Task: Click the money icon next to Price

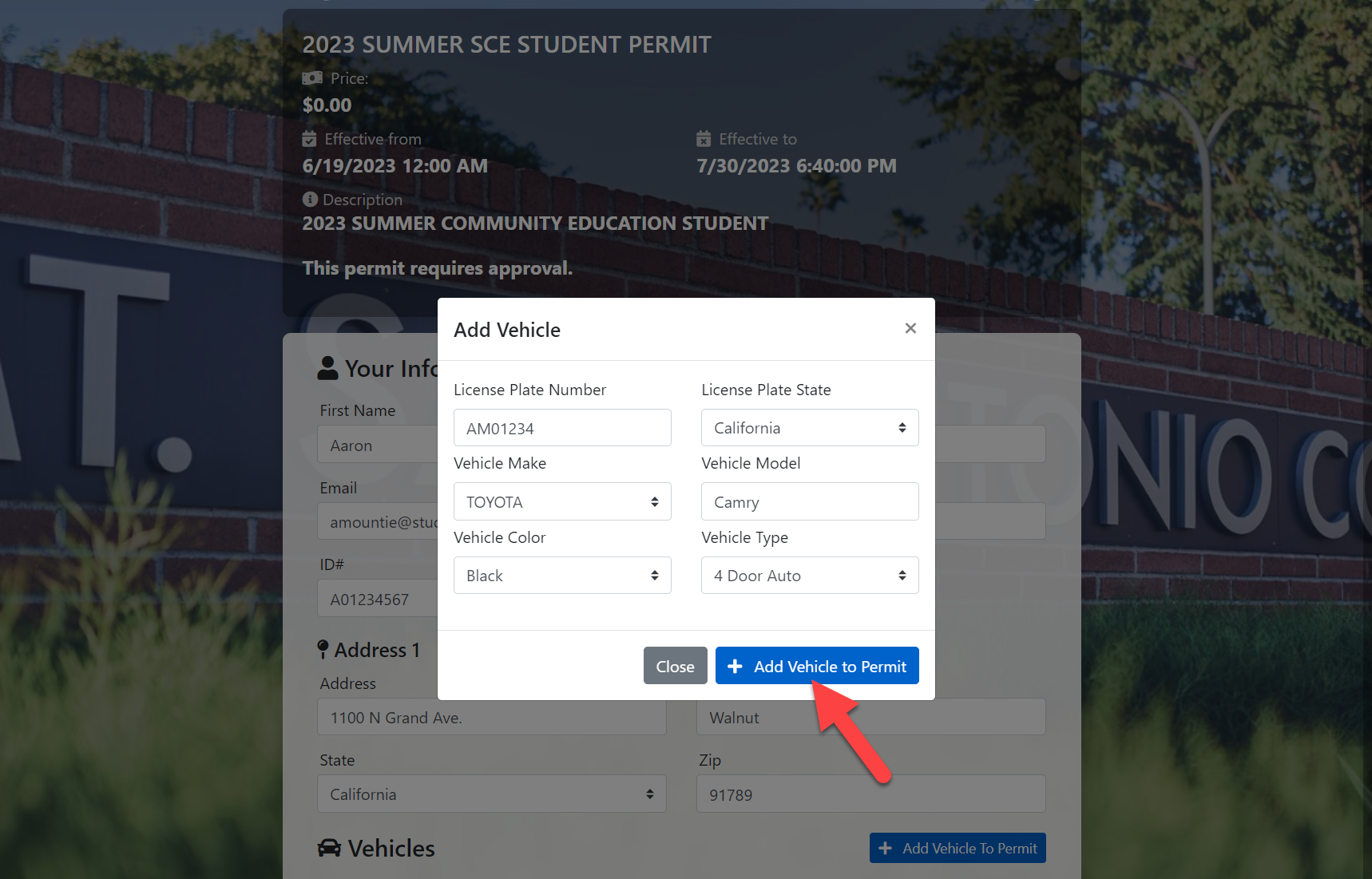Action: (312, 78)
